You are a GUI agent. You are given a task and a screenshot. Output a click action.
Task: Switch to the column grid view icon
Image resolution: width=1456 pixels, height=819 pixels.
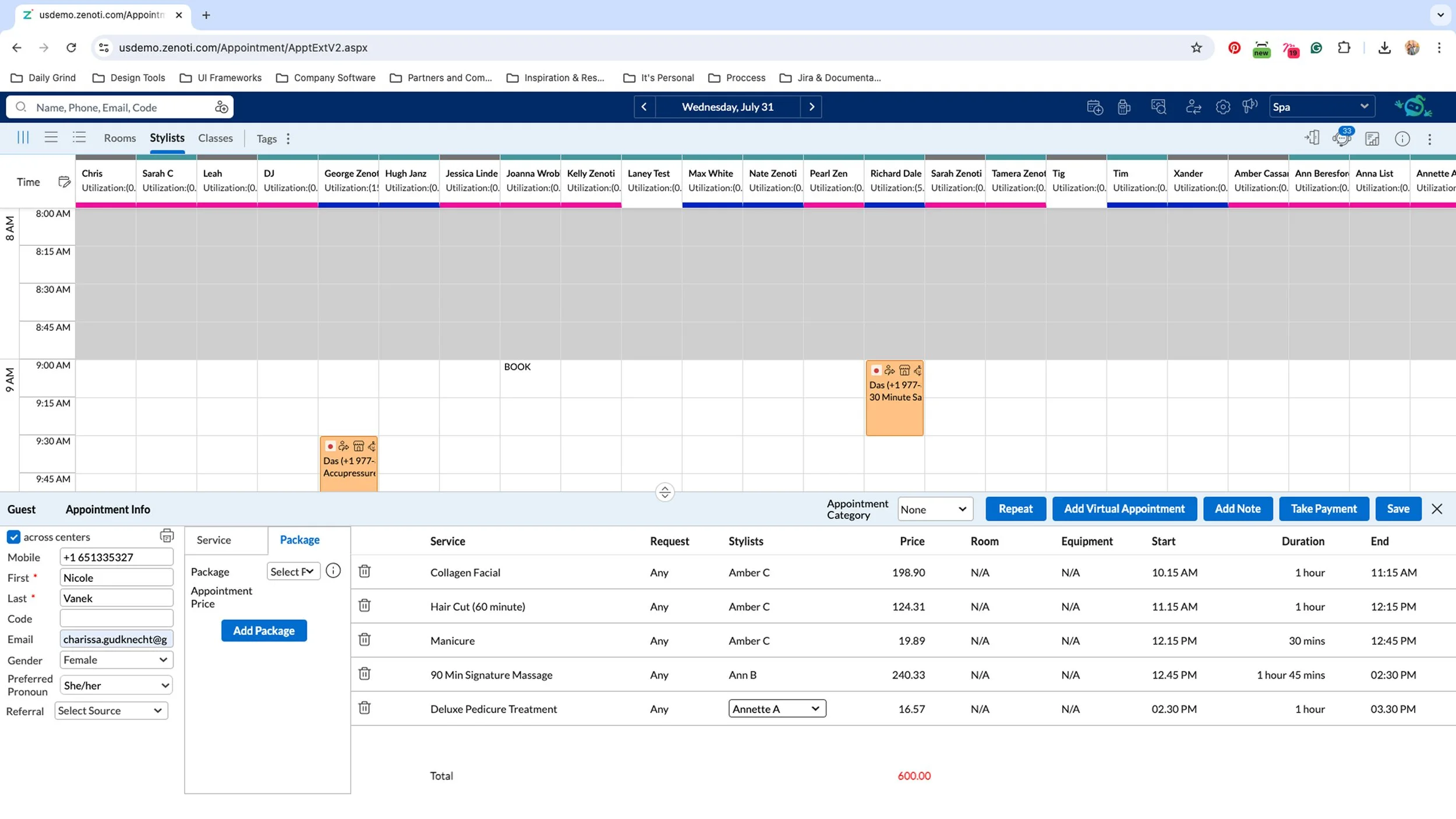[x=23, y=137]
